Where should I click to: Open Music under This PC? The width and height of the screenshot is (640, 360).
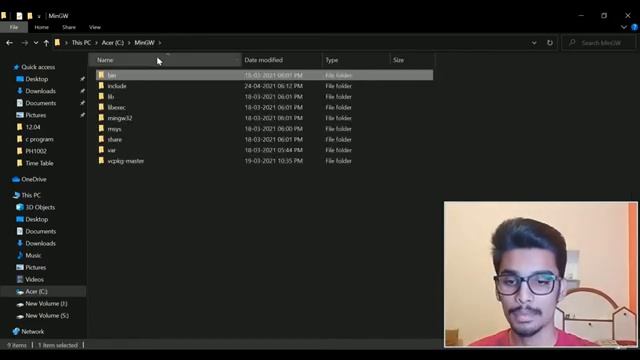coord(33,256)
